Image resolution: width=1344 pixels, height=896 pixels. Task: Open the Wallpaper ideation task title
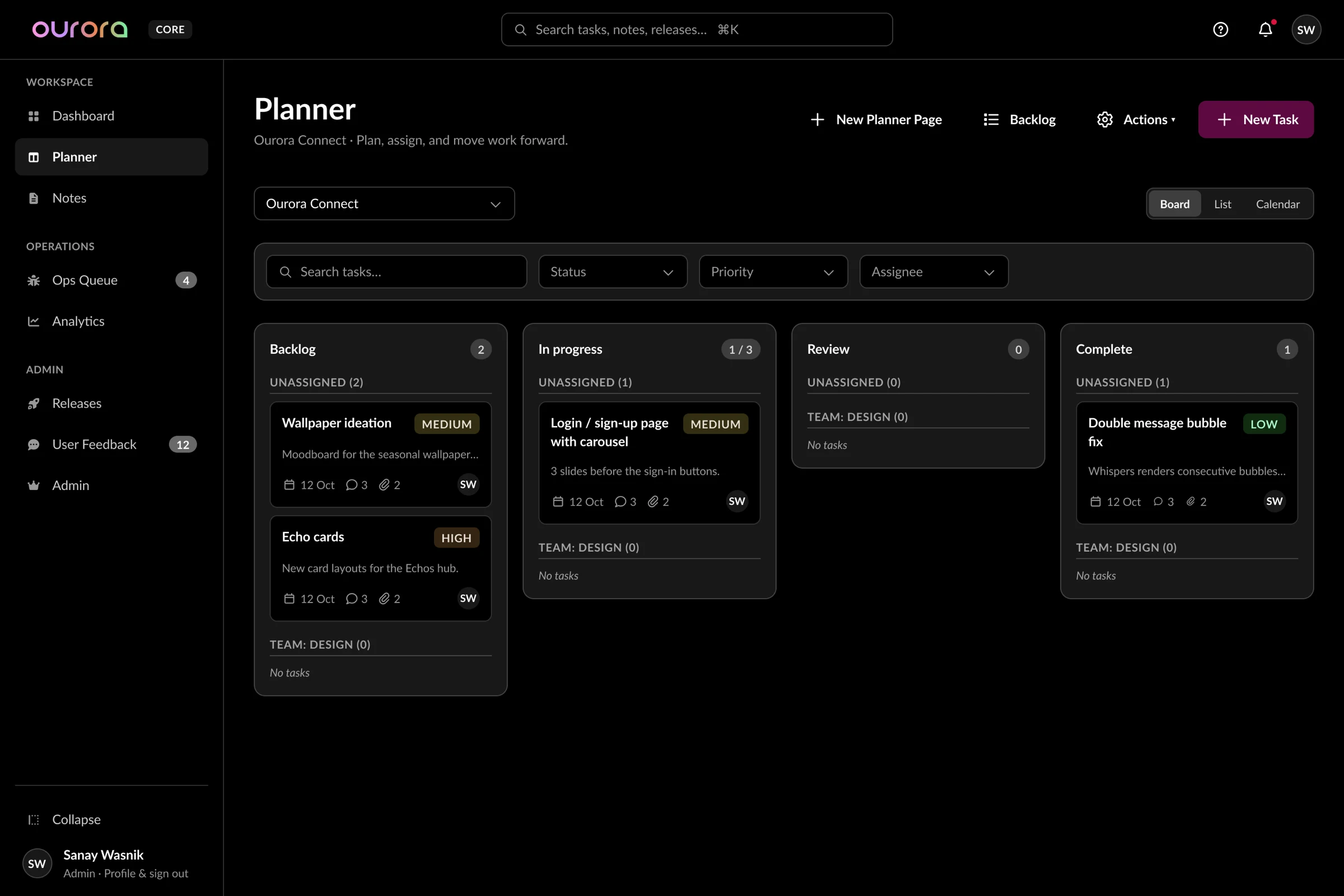(x=337, y=423)
